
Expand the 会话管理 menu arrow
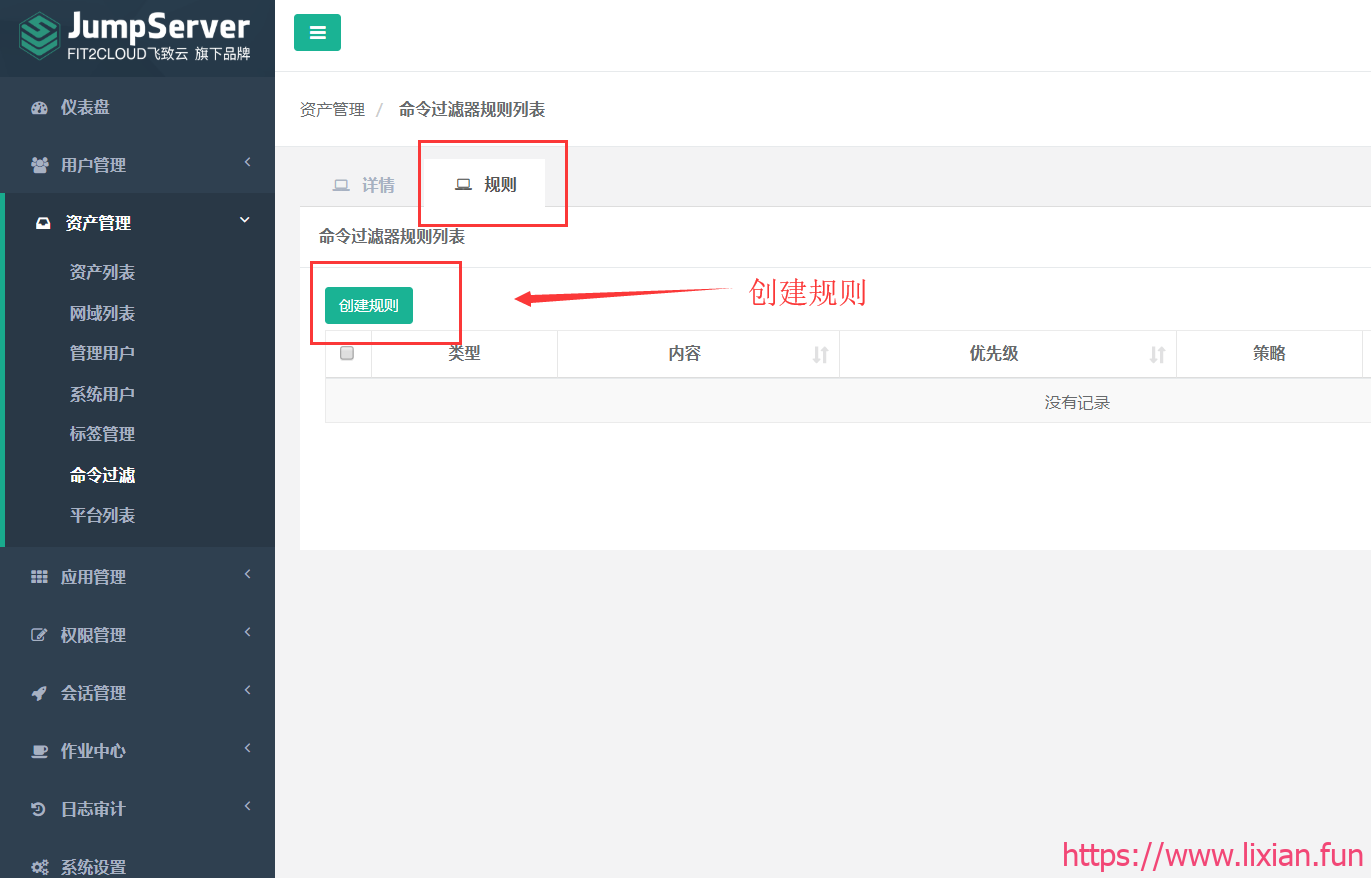247,691
